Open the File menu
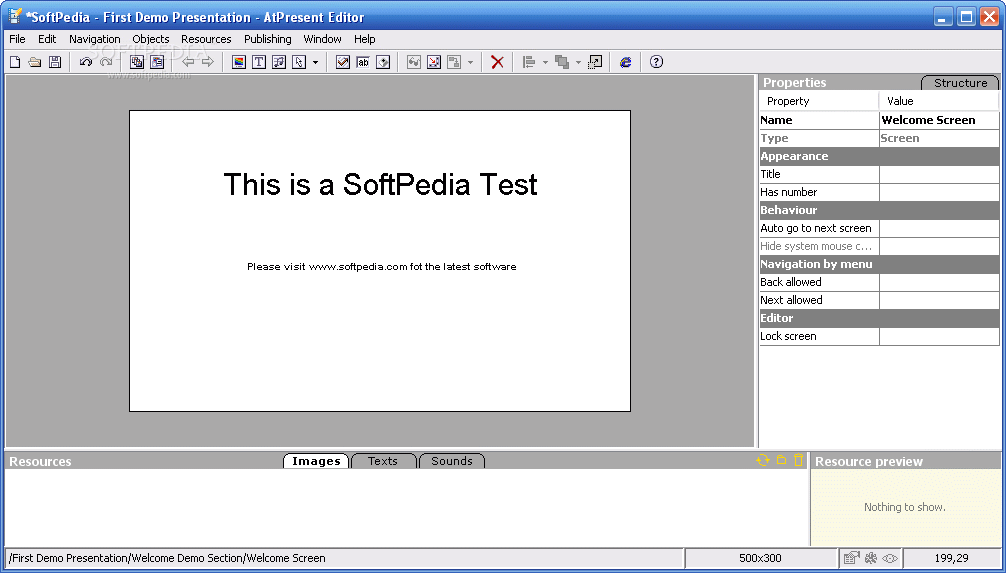 tap(17, 39)
